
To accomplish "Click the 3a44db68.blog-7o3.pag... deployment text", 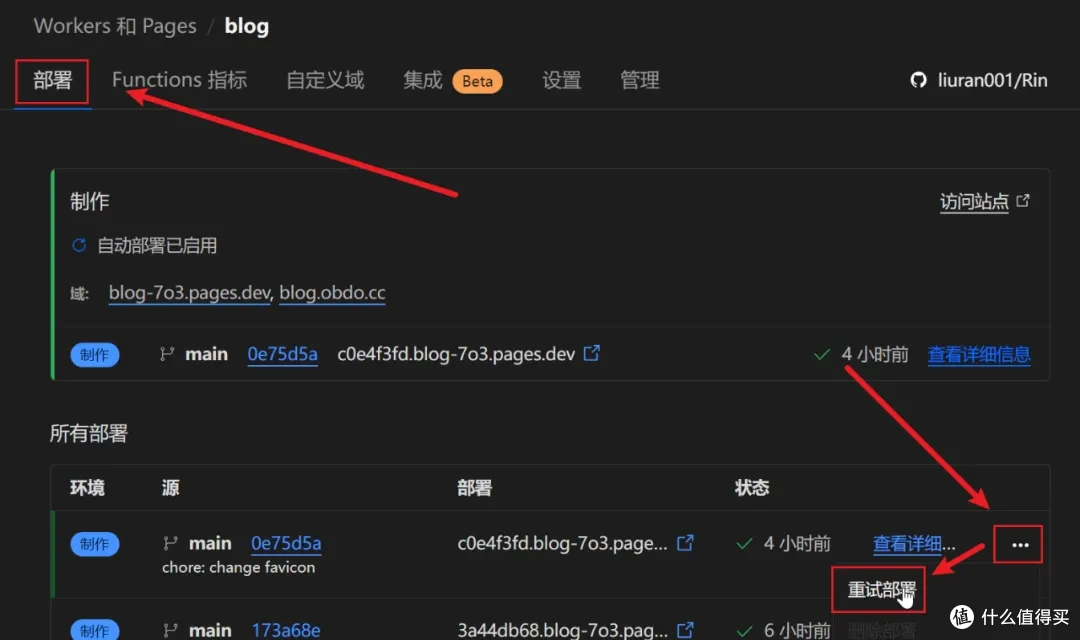I will click(x=563, y=630).
